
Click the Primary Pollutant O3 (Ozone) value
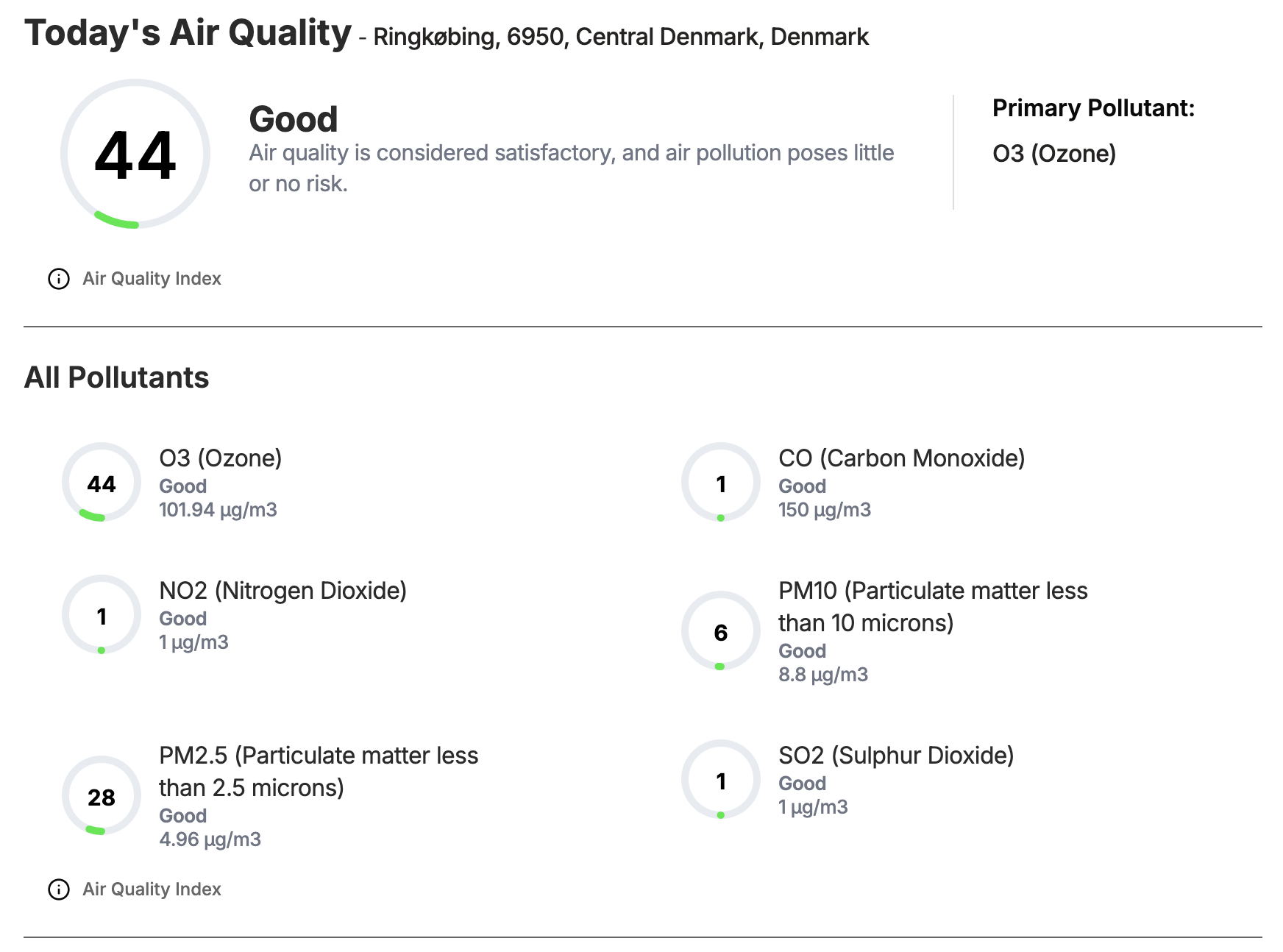click(1054, 154)
